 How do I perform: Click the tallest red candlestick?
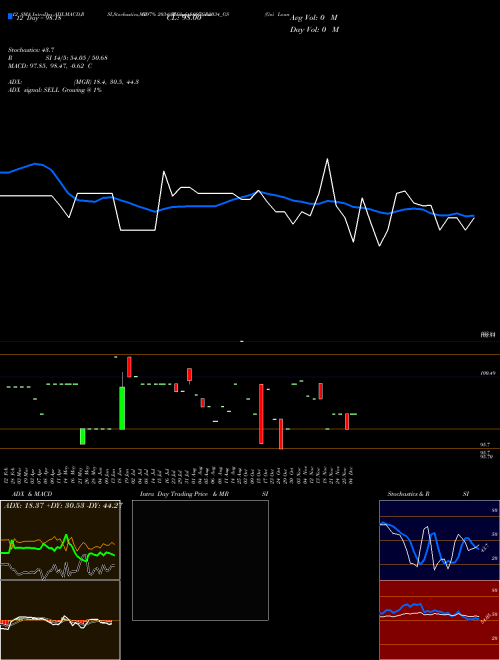(x=261, y=414)
